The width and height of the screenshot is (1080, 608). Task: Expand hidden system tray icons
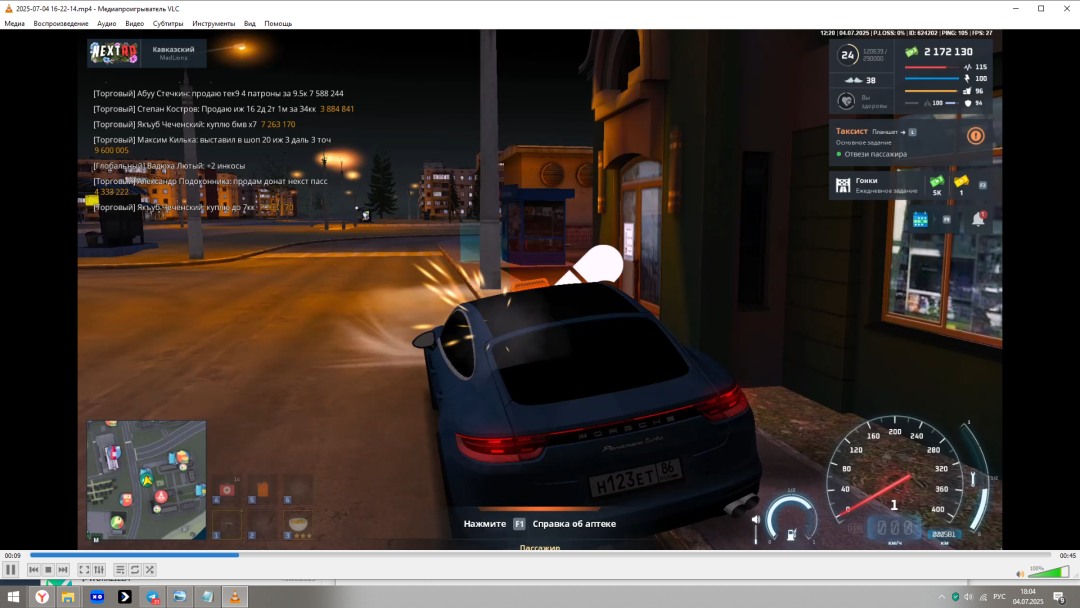[942, 597]
